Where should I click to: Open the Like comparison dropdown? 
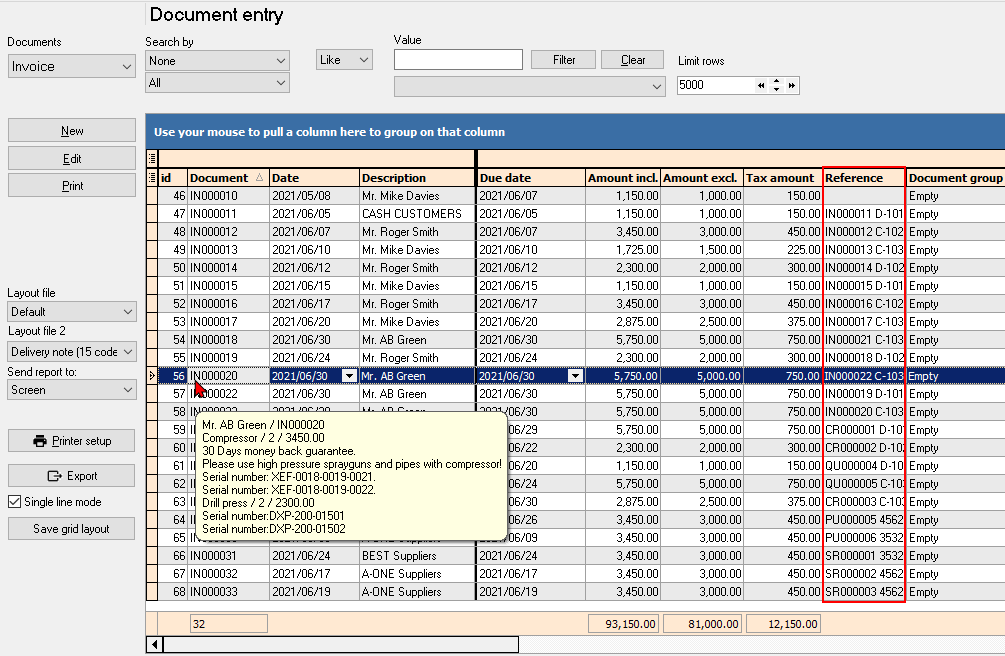(x=344, y=60)
